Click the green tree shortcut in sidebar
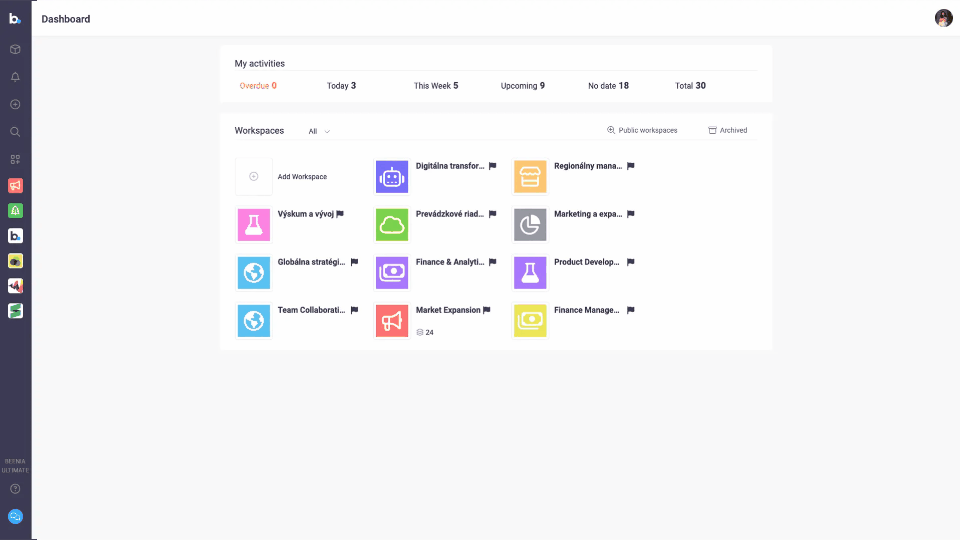 pyautogui.click(x=15, y=210)
